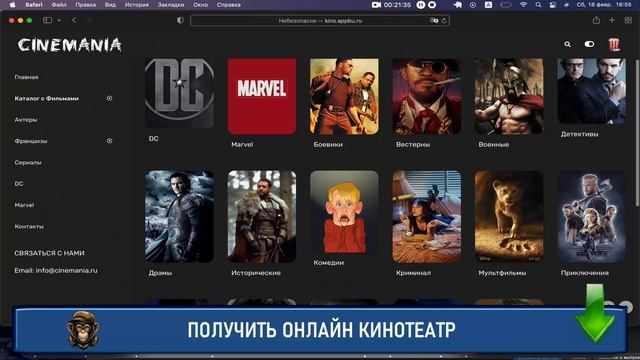Open the История menu
Image resolution: width=640 pixels, height=360 pixels.
(x=137, y=5)
